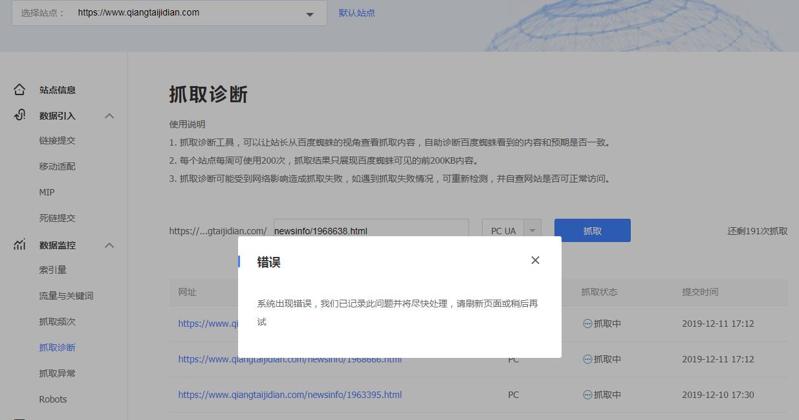Click the 默认站点 link
The image size is (799, 420).
click(357, 13)
